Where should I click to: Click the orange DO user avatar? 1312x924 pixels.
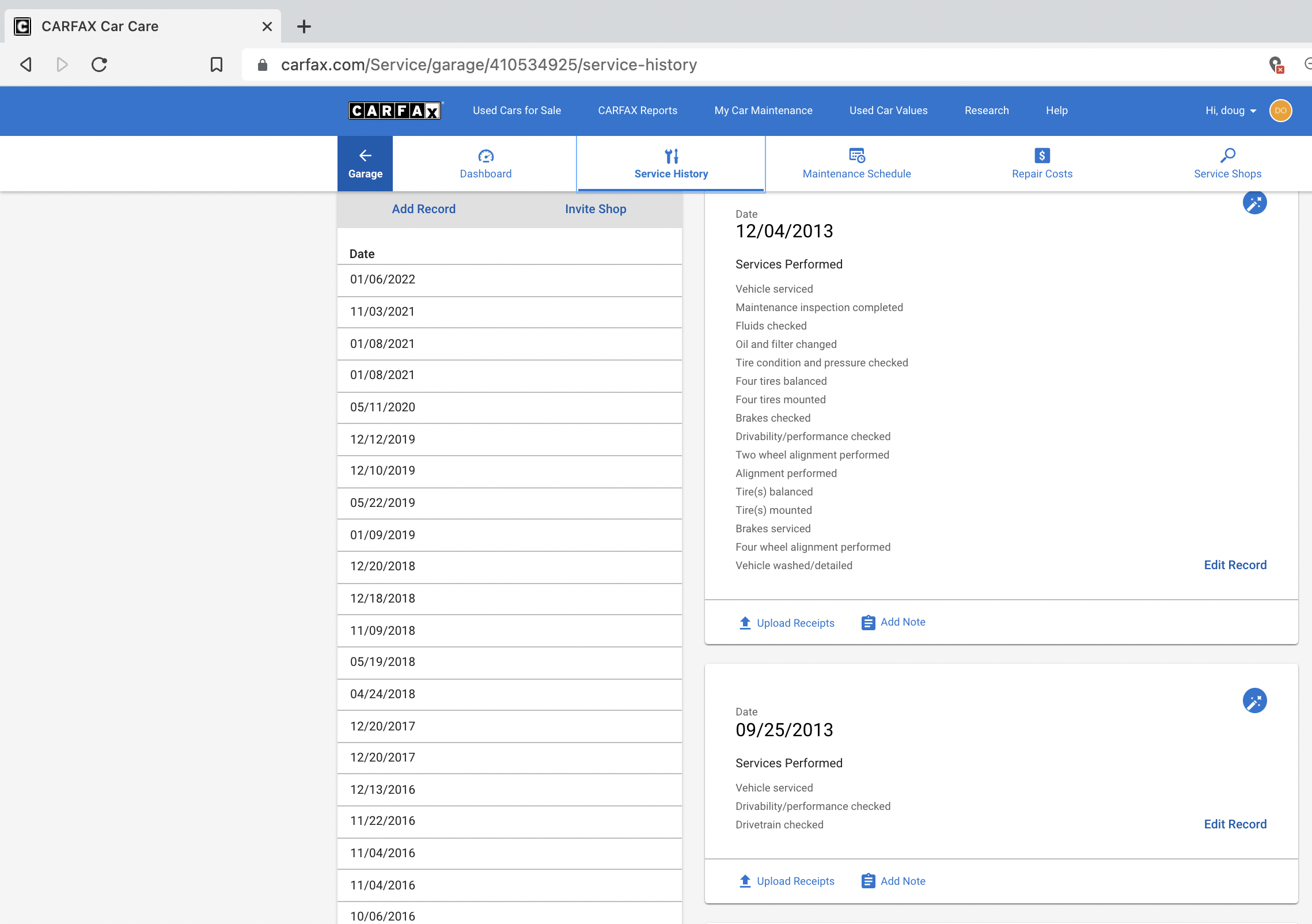tap(1280, 111)
